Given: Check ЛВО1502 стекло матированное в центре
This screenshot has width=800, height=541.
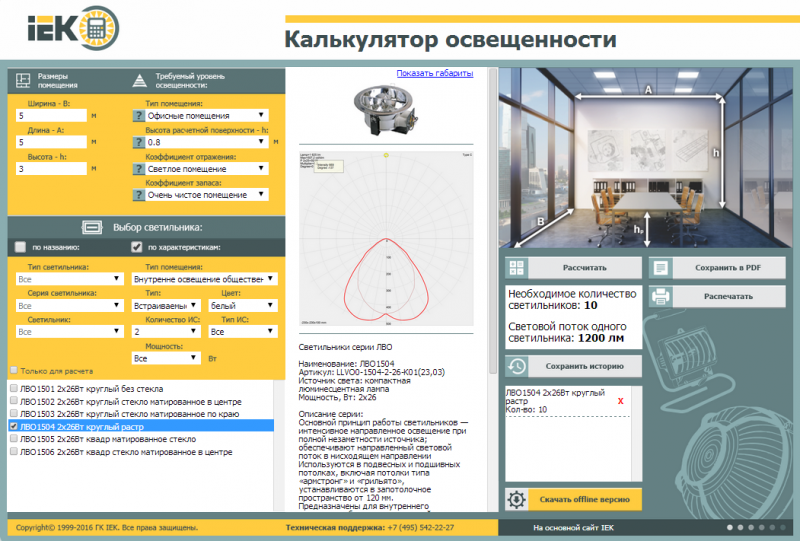Looking at the screenshot, I should (14, 401).
